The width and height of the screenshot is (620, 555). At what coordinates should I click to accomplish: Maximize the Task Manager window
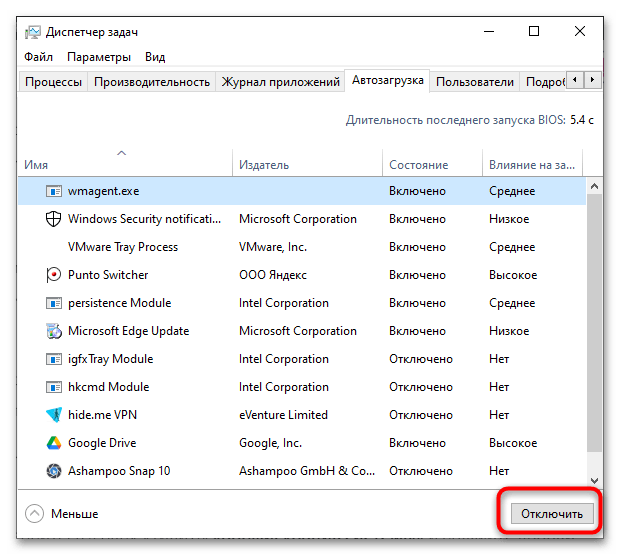(x=534, y=32)
